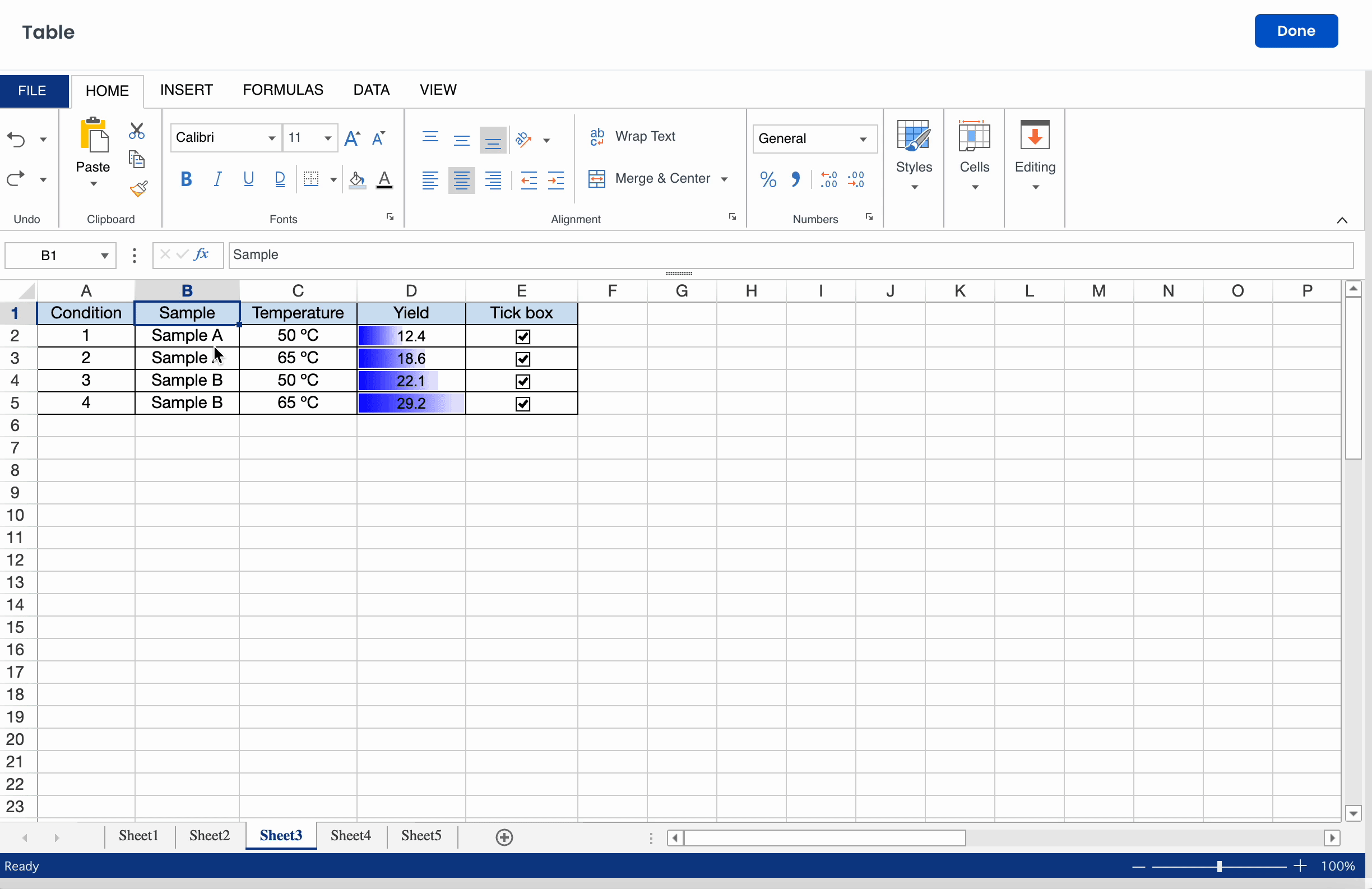Expand the General number format dropdown

pos(863,139)
